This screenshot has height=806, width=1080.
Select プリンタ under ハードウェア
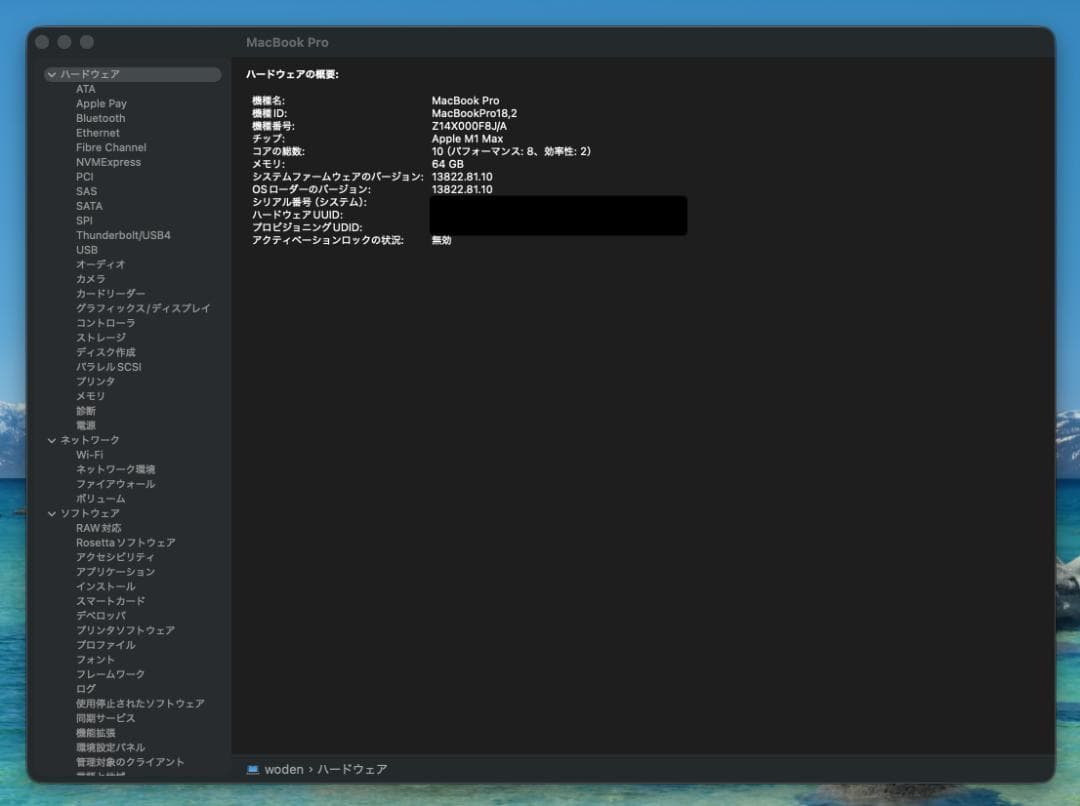point(96,382)
